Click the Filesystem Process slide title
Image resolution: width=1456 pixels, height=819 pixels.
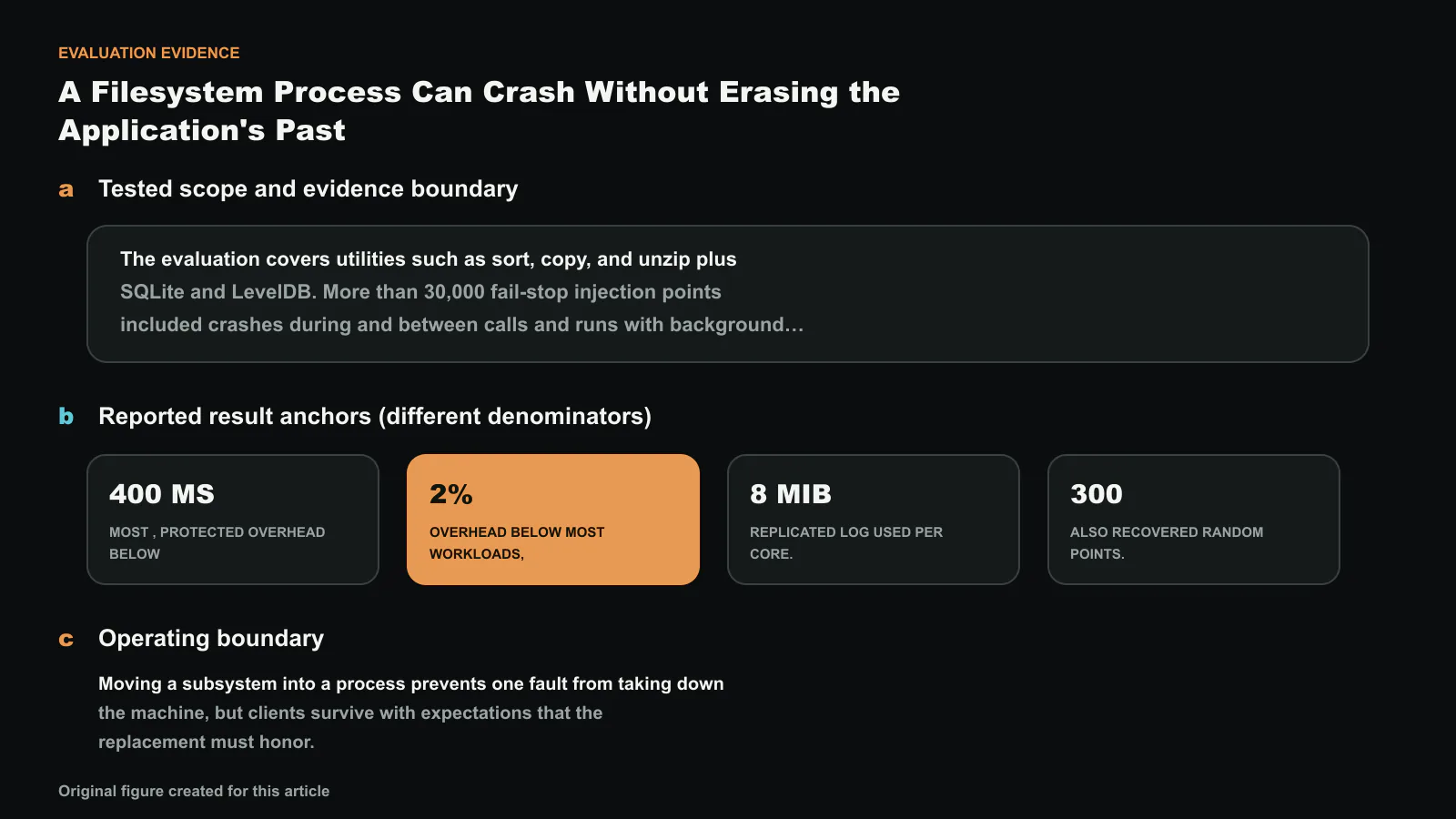pyautogui.click(x=479, y=111)
